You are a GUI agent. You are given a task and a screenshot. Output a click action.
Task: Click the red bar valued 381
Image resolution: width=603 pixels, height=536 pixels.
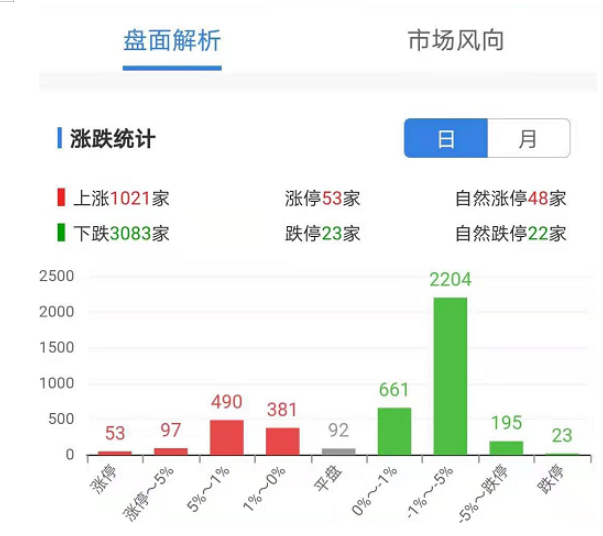(x=283, y=441)
